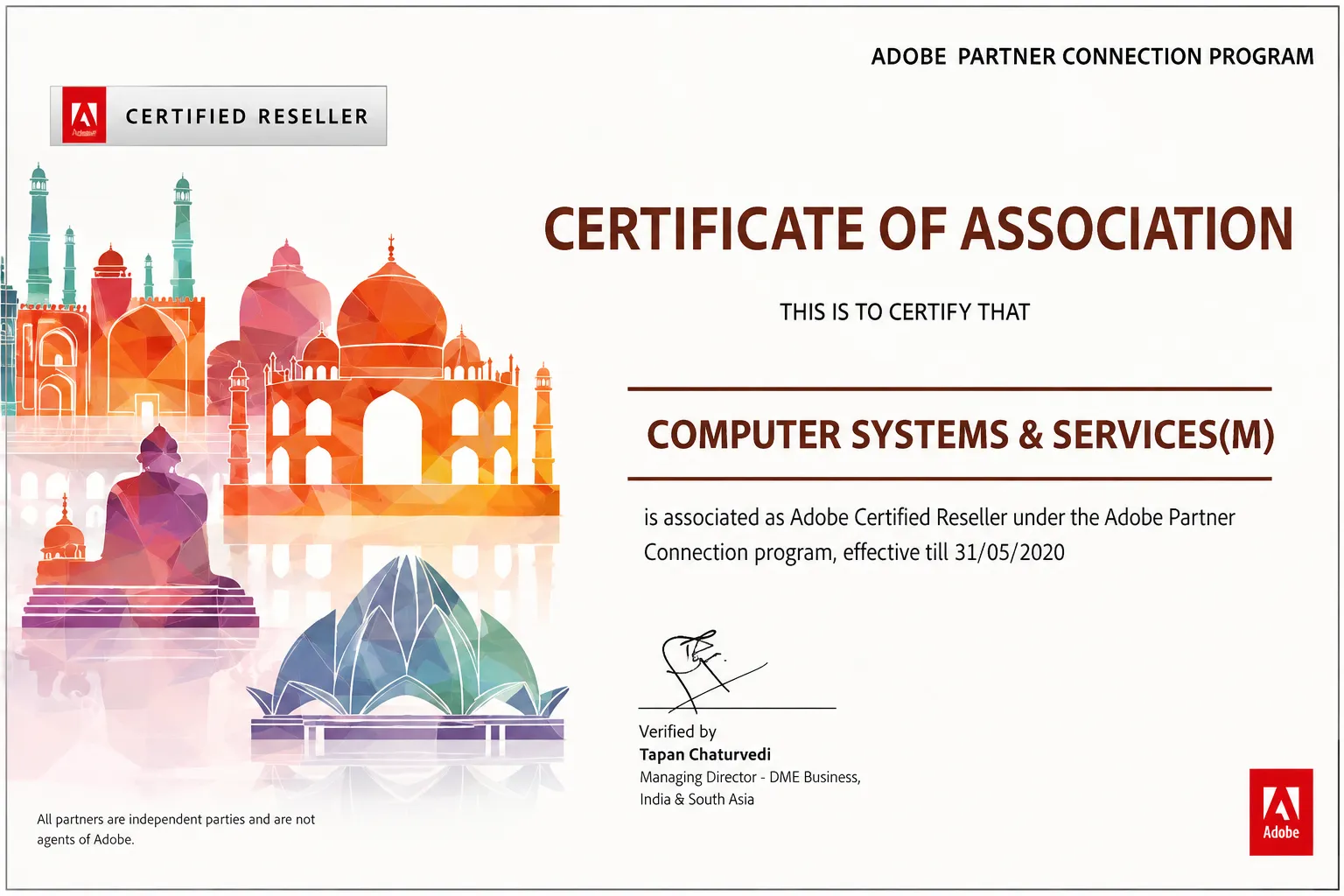Click the "is associated as Adobe Certified Reseller" line
The image size is (1344, 896).
(940, 517)
